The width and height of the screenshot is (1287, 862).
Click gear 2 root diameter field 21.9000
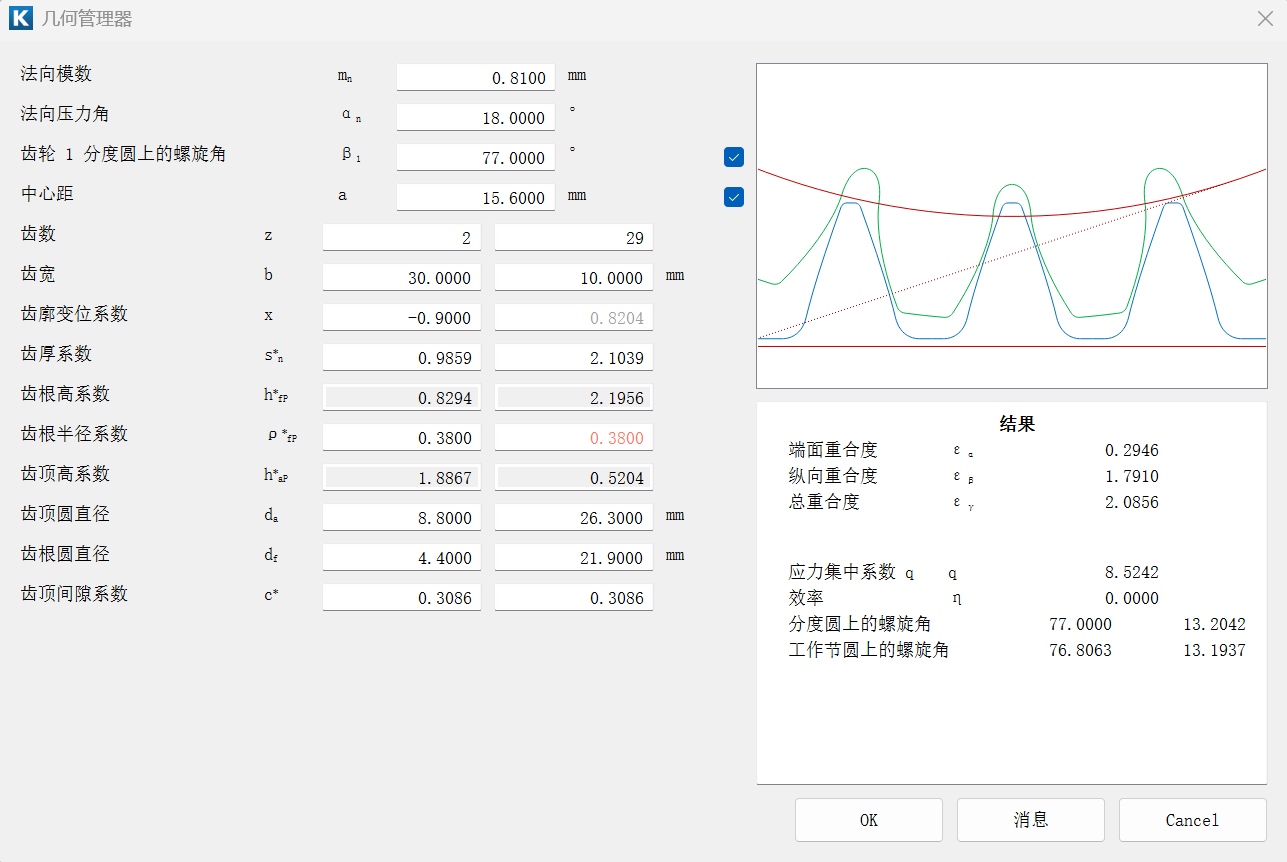573,558
